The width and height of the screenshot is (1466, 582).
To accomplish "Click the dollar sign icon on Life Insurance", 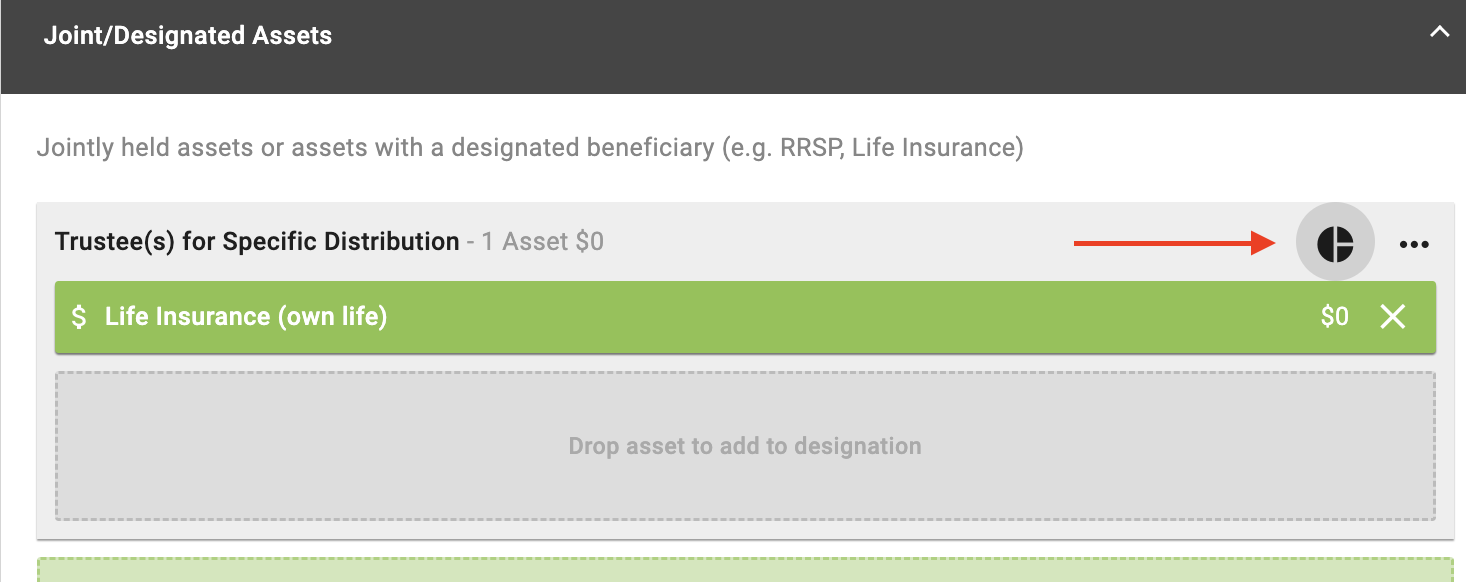I will coord(79,317).
